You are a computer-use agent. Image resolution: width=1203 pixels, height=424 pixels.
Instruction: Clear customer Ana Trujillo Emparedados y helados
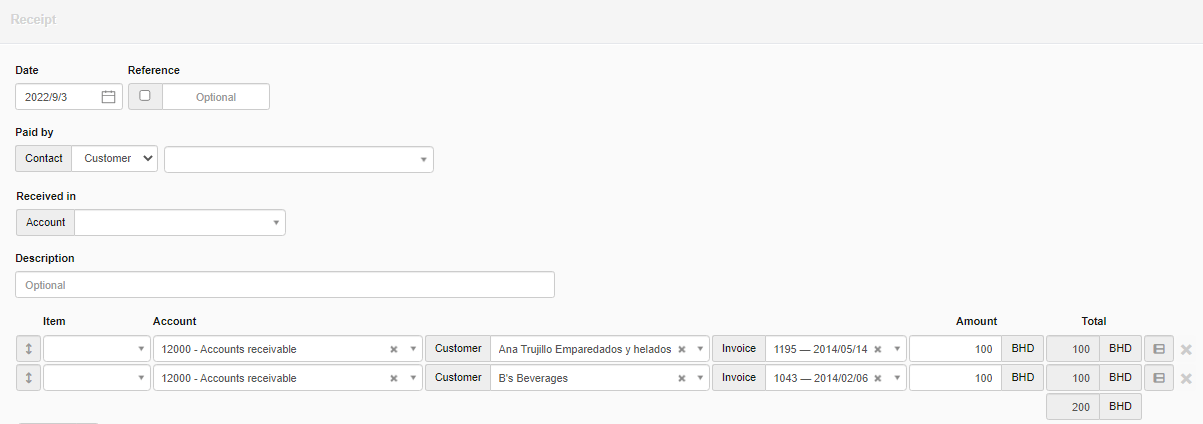pos(682,349)
